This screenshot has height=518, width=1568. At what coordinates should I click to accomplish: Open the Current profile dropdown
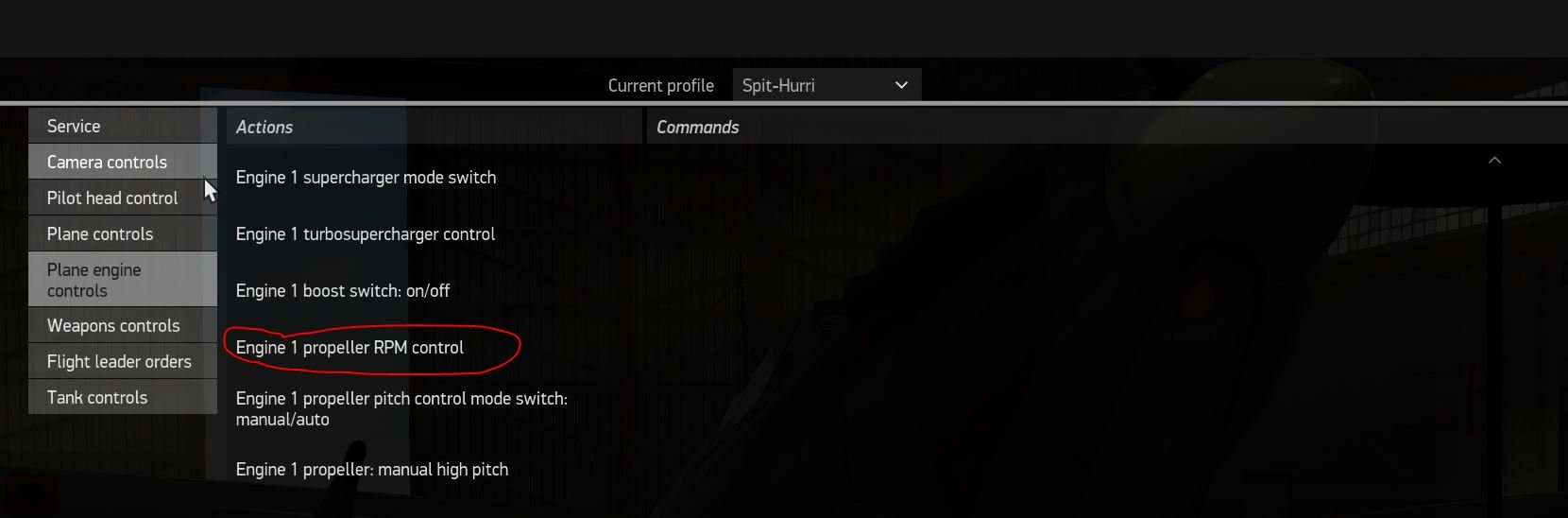coord(827,85)
